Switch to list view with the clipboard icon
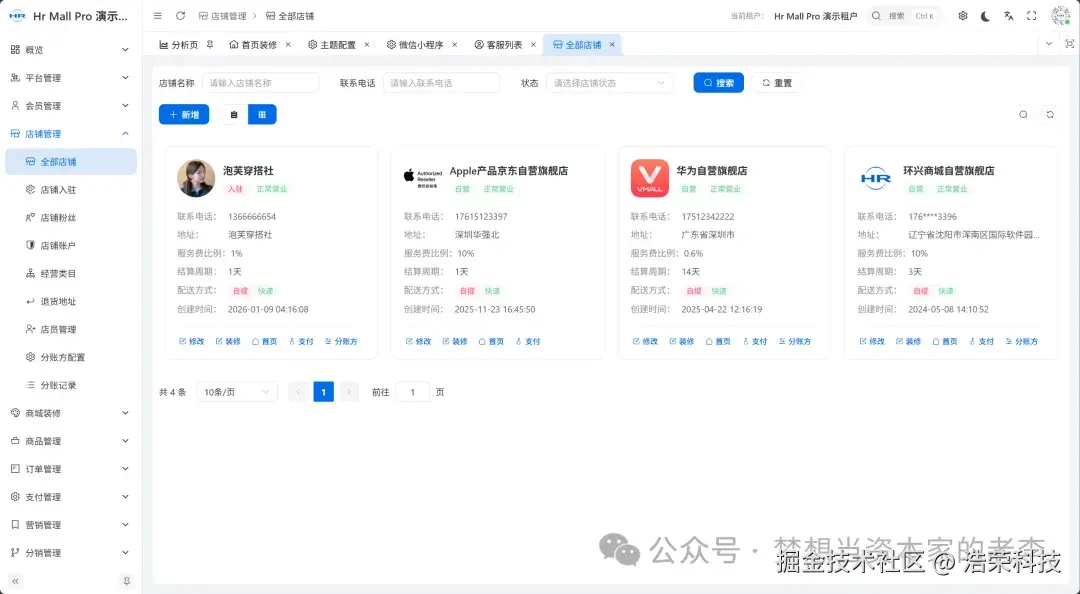1080x594 pixels. [x=234, y=114]
